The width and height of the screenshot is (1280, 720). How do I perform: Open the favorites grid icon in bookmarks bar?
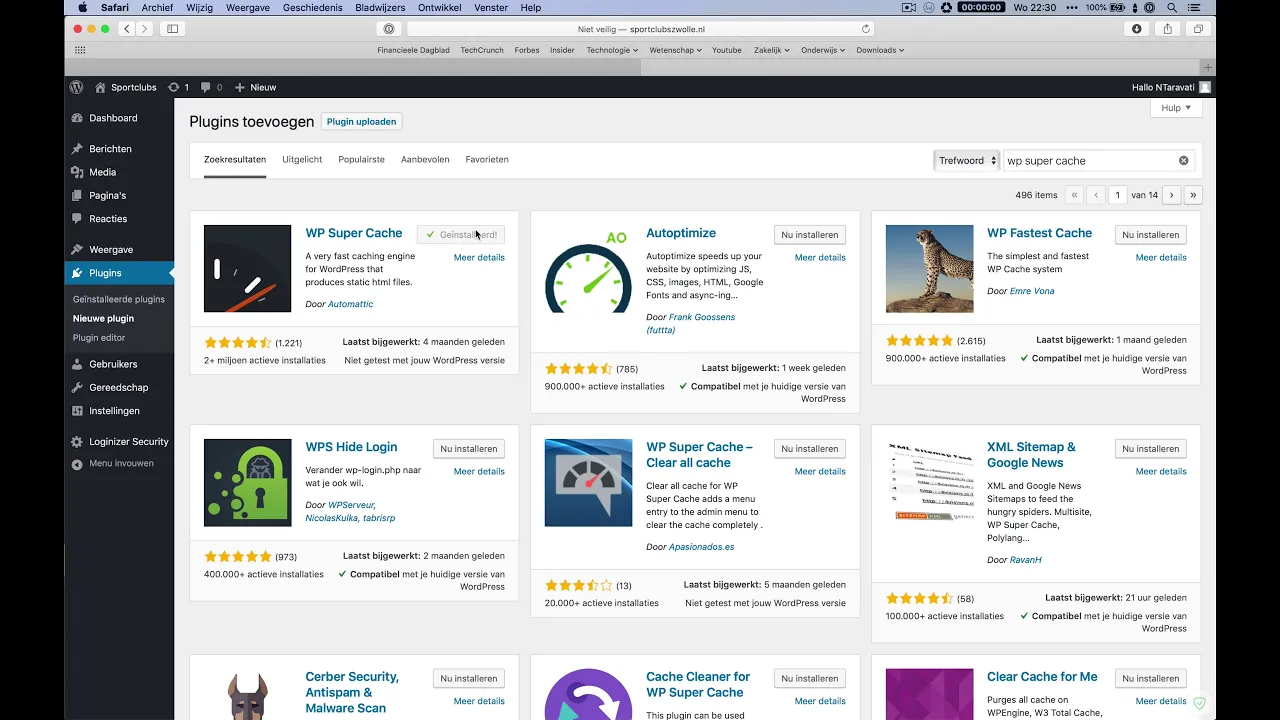(80, 50)
